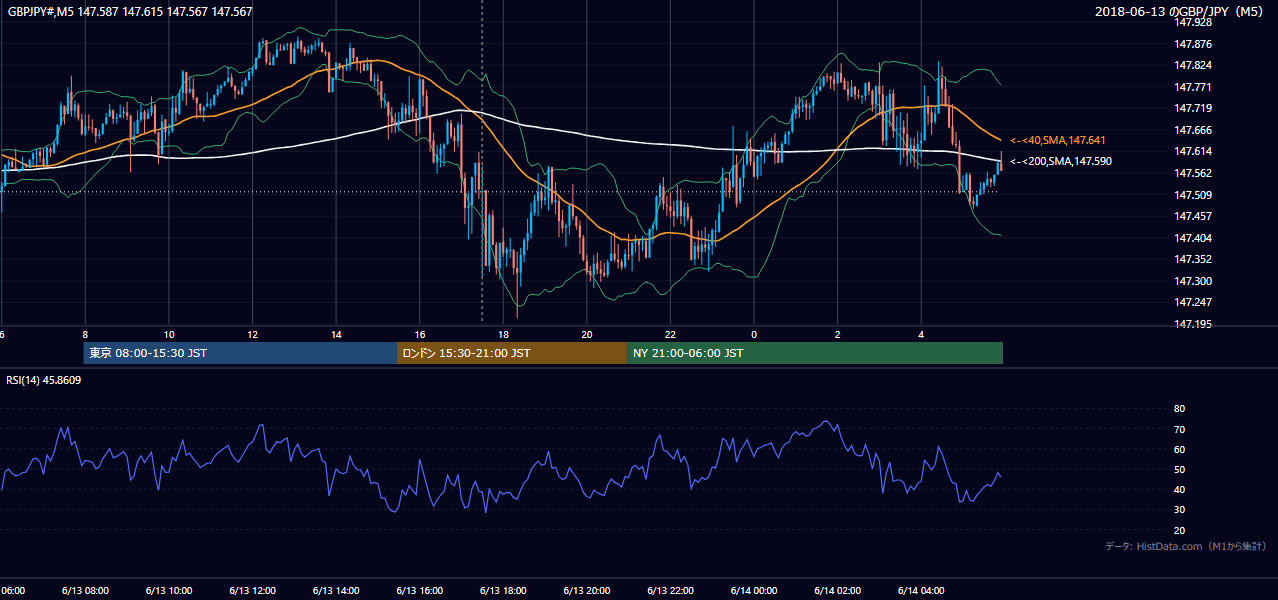Viewport: 1278px width, 600px height.
Task: Click the RSI 60 level label
Action: tap(1179, 449)
